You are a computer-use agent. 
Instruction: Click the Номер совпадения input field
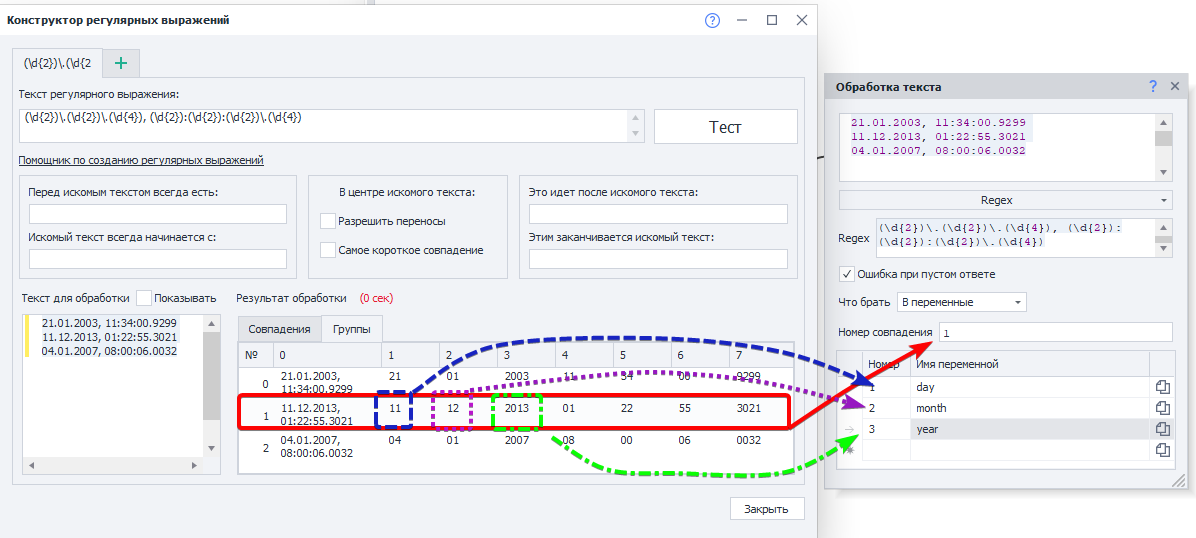click(x=1055, y=332)
